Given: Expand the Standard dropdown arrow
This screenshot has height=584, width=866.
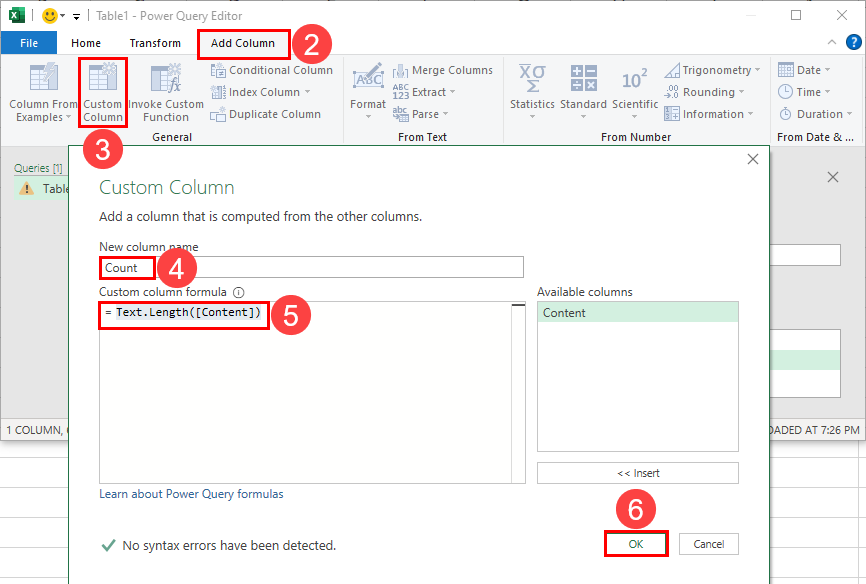Looking at the screenshot, I should [583, 117].
